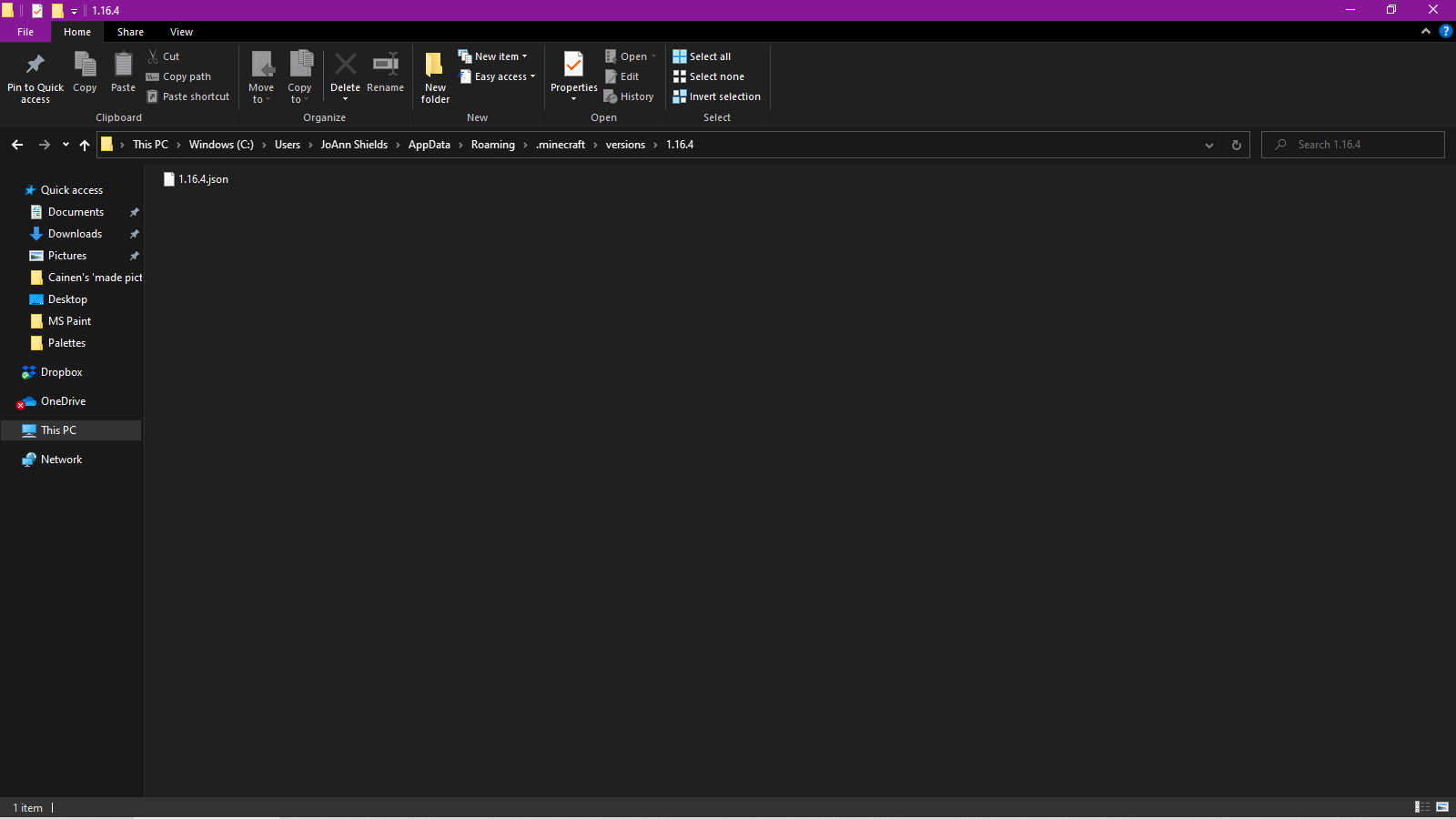Image resolution: width=1456 pixels, height=819 pixels.
Task: Cut the selected item
Action: 164,56
